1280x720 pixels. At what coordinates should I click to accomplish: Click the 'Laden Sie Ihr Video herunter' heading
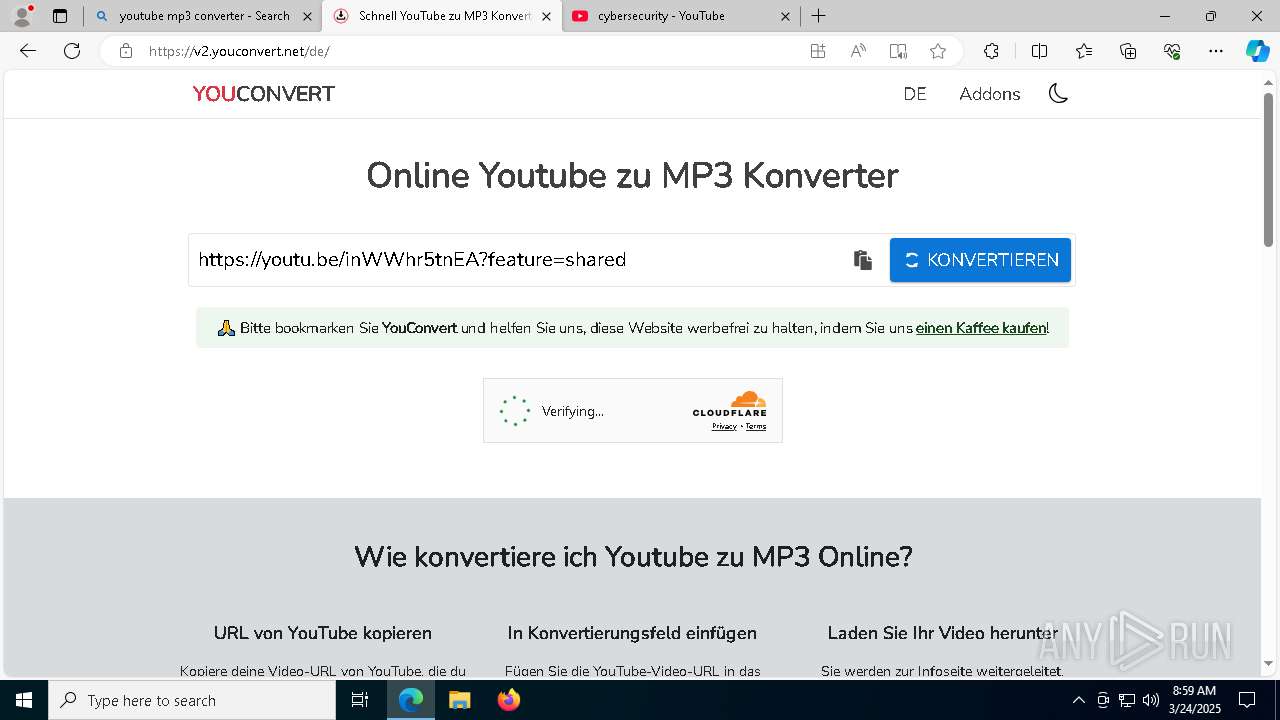[943, 633]
